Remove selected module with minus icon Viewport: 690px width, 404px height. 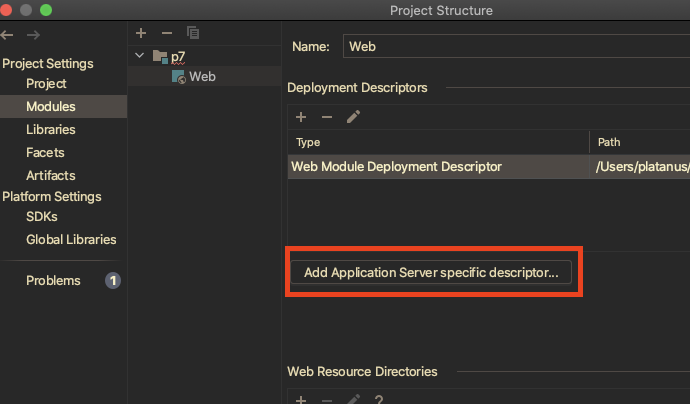167,34
